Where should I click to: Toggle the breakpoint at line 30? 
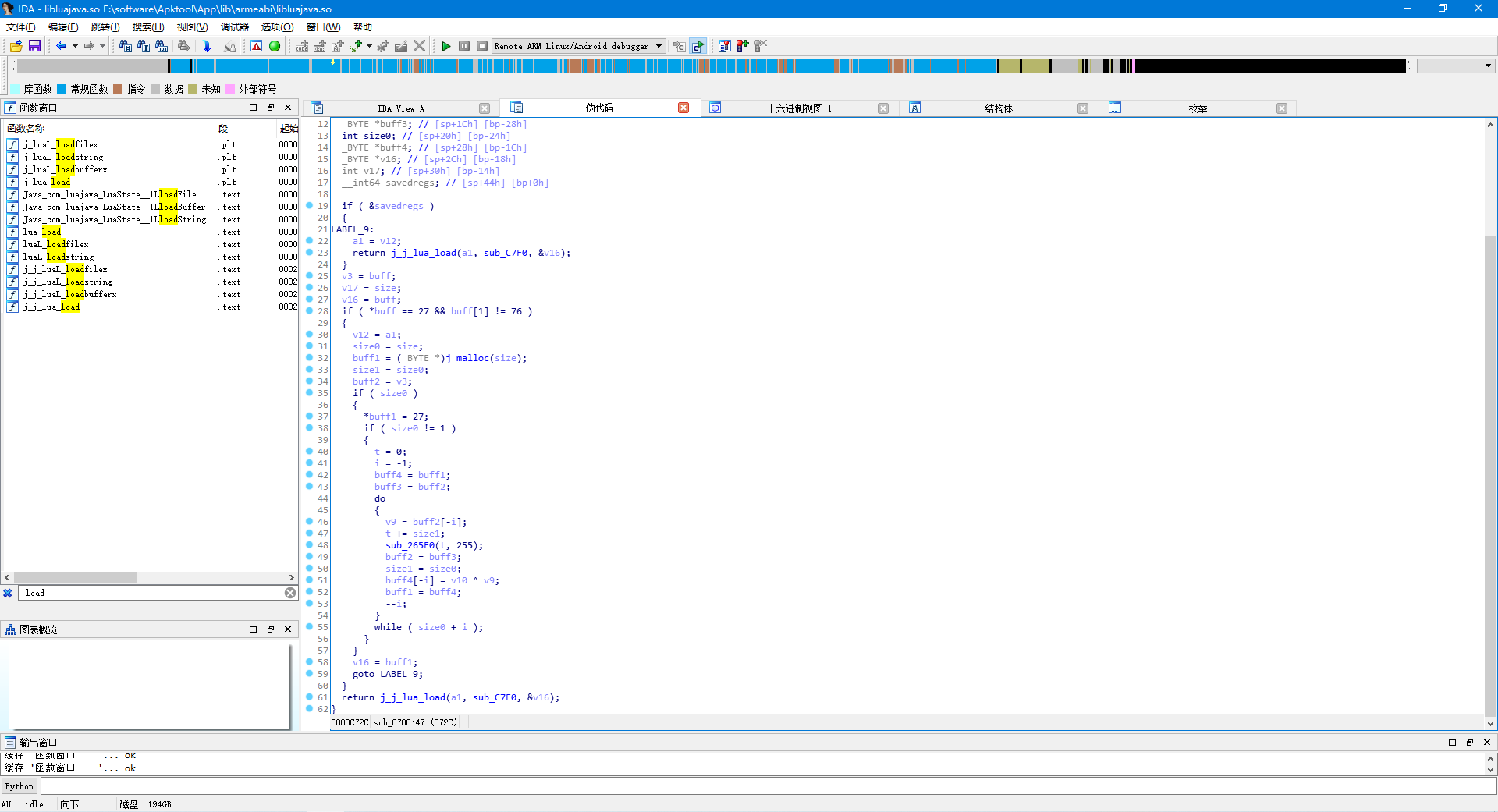pos(311,335)
